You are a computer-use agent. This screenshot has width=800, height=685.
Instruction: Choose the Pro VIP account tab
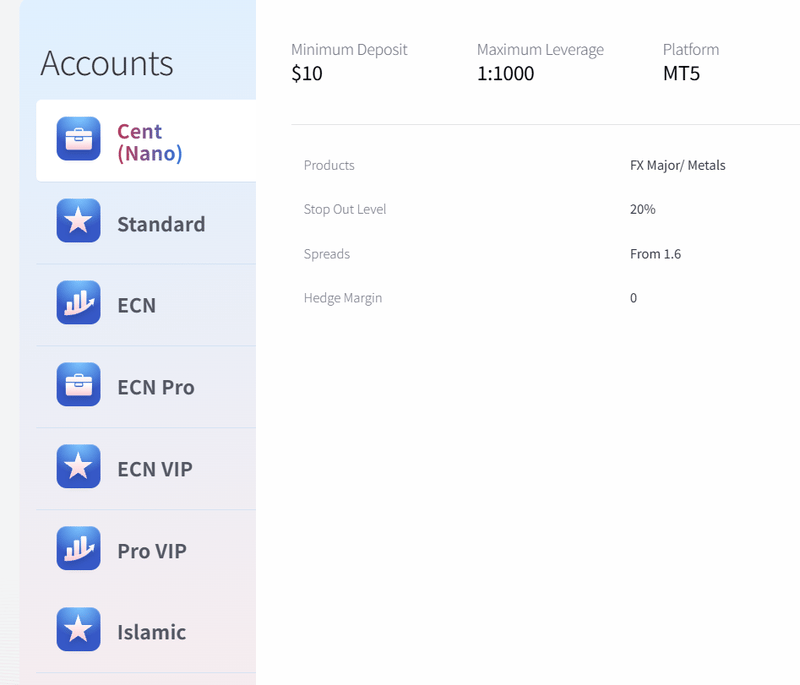(x=146, y=551)
